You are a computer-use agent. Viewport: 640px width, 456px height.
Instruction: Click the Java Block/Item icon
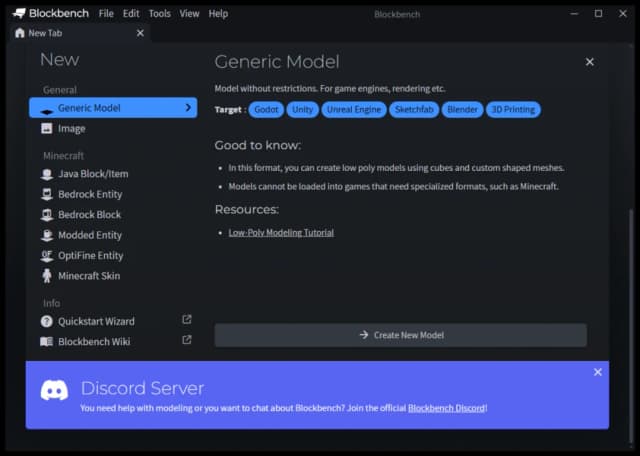click(x=47, y=174)
